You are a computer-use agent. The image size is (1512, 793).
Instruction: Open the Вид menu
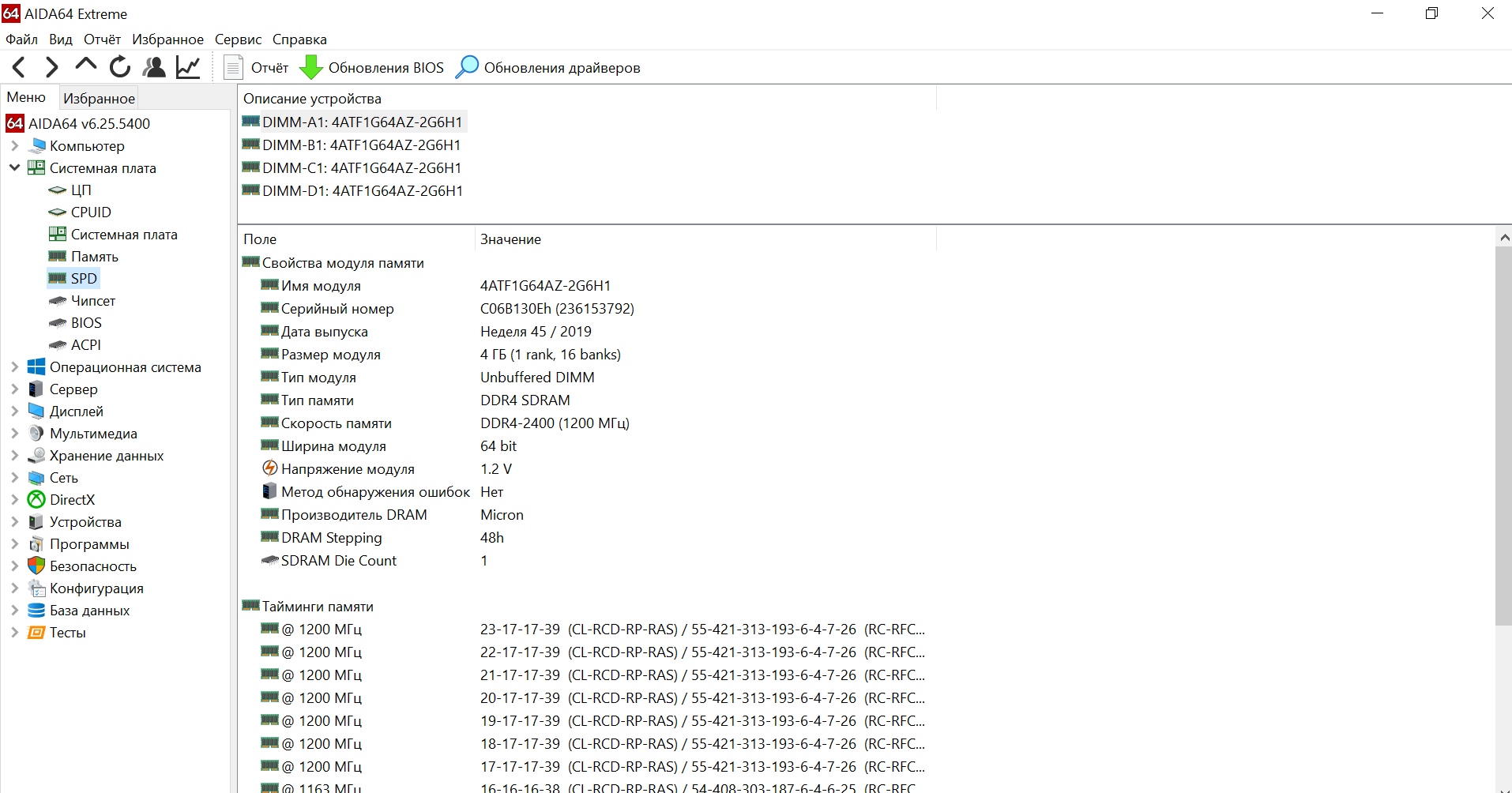(61, 39)
